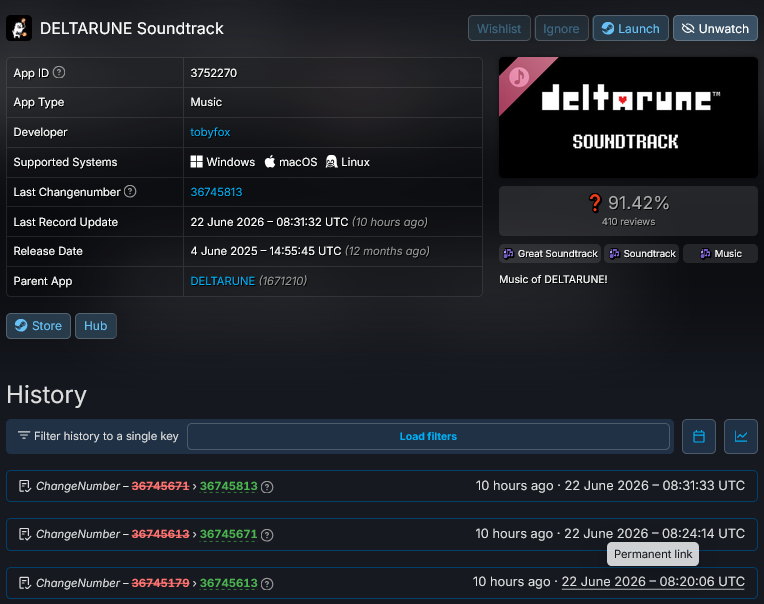Click the History heading
The image size is (764, 604).
click(x=47, y=395)
